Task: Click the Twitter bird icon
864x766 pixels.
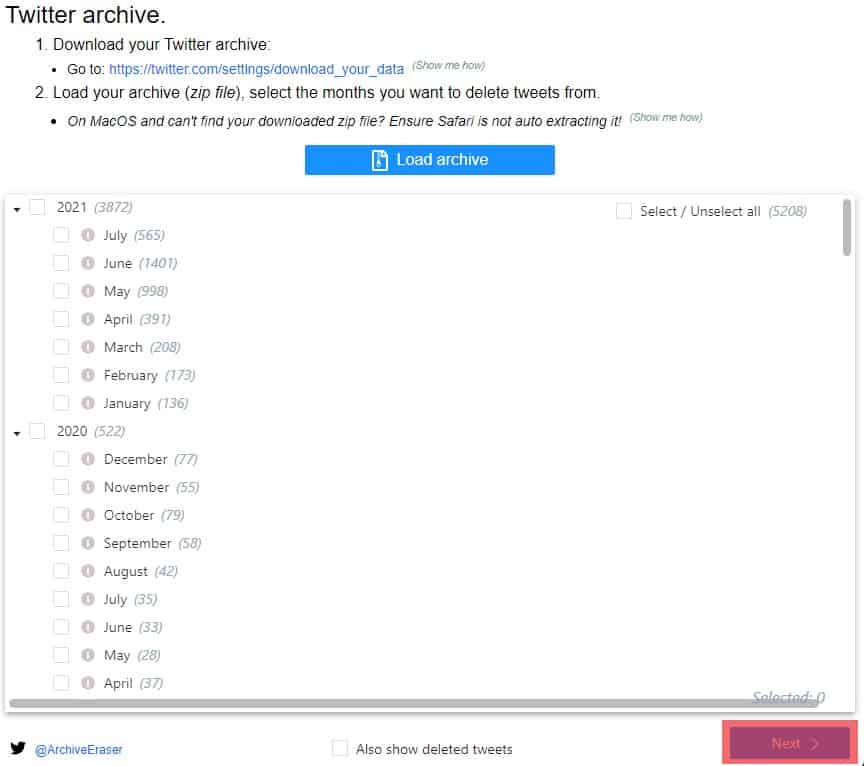Action: 18,748
